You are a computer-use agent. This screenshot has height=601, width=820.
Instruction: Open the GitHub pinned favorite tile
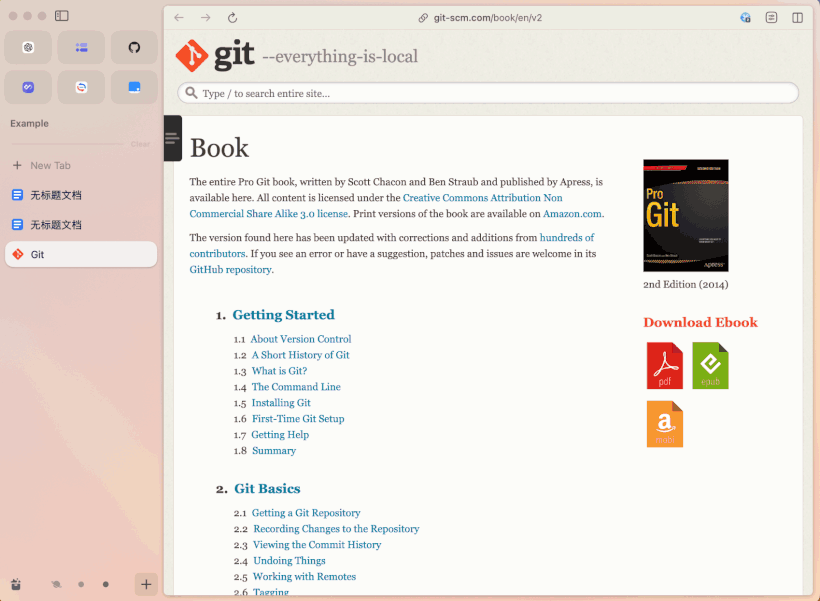[134, 48]
